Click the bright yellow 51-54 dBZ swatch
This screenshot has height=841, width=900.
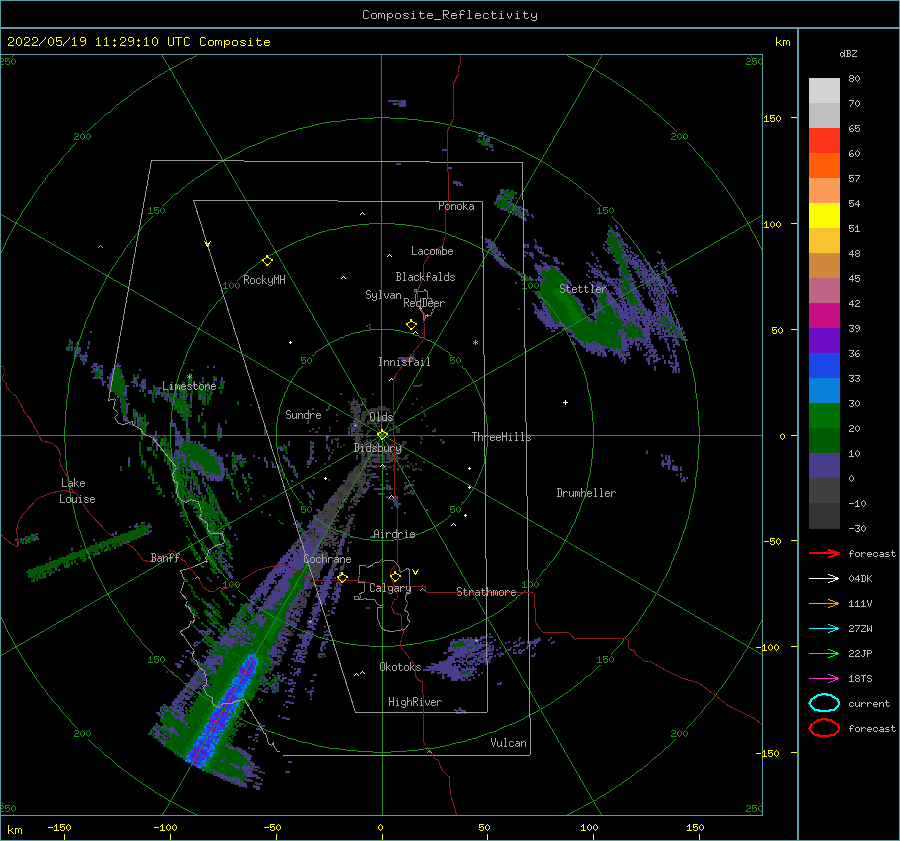pos(824,216)
